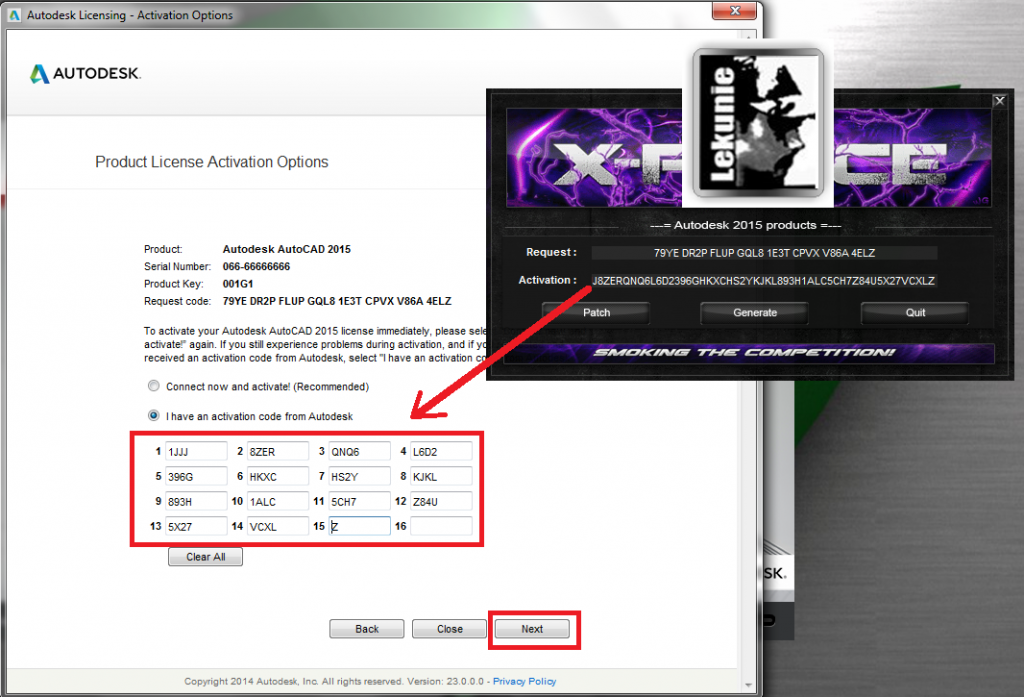The image size is (1024, 697).
Task: Click the Lekunie logo image
Action: 758,122
